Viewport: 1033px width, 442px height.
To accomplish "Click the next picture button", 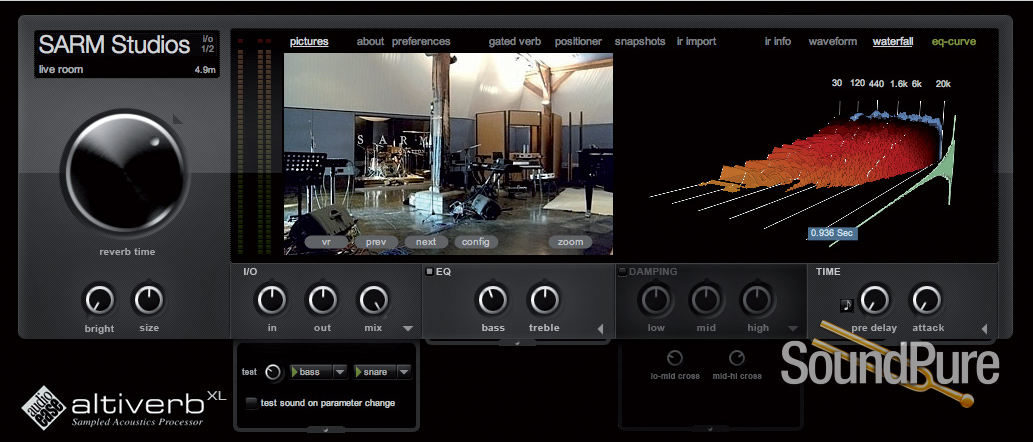I will click(x=426, y=242).
